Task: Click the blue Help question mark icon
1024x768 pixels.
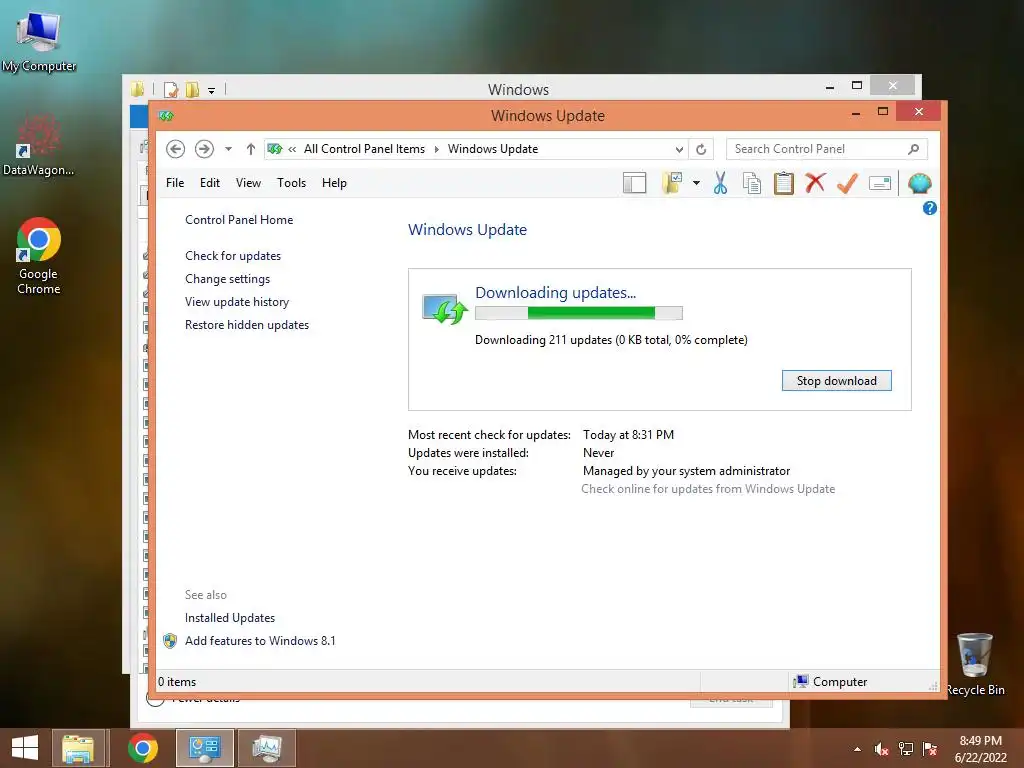Action: (x=929, y=208)
